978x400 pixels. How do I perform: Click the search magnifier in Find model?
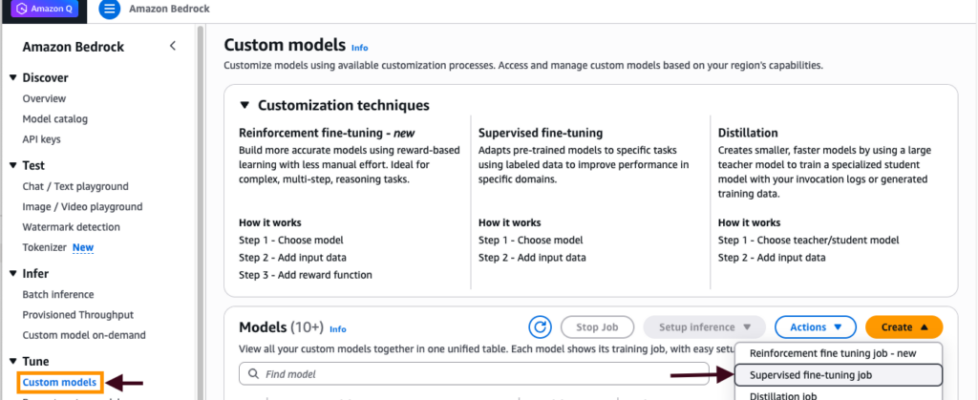(252, 374)
